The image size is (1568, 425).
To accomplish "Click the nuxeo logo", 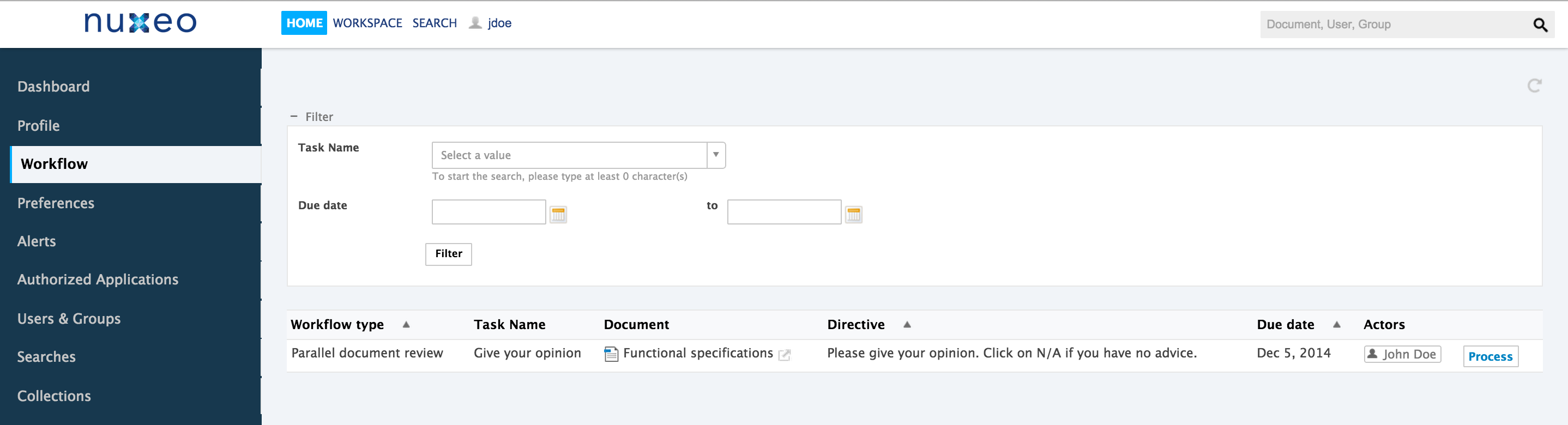I will [x=140, y=23].
